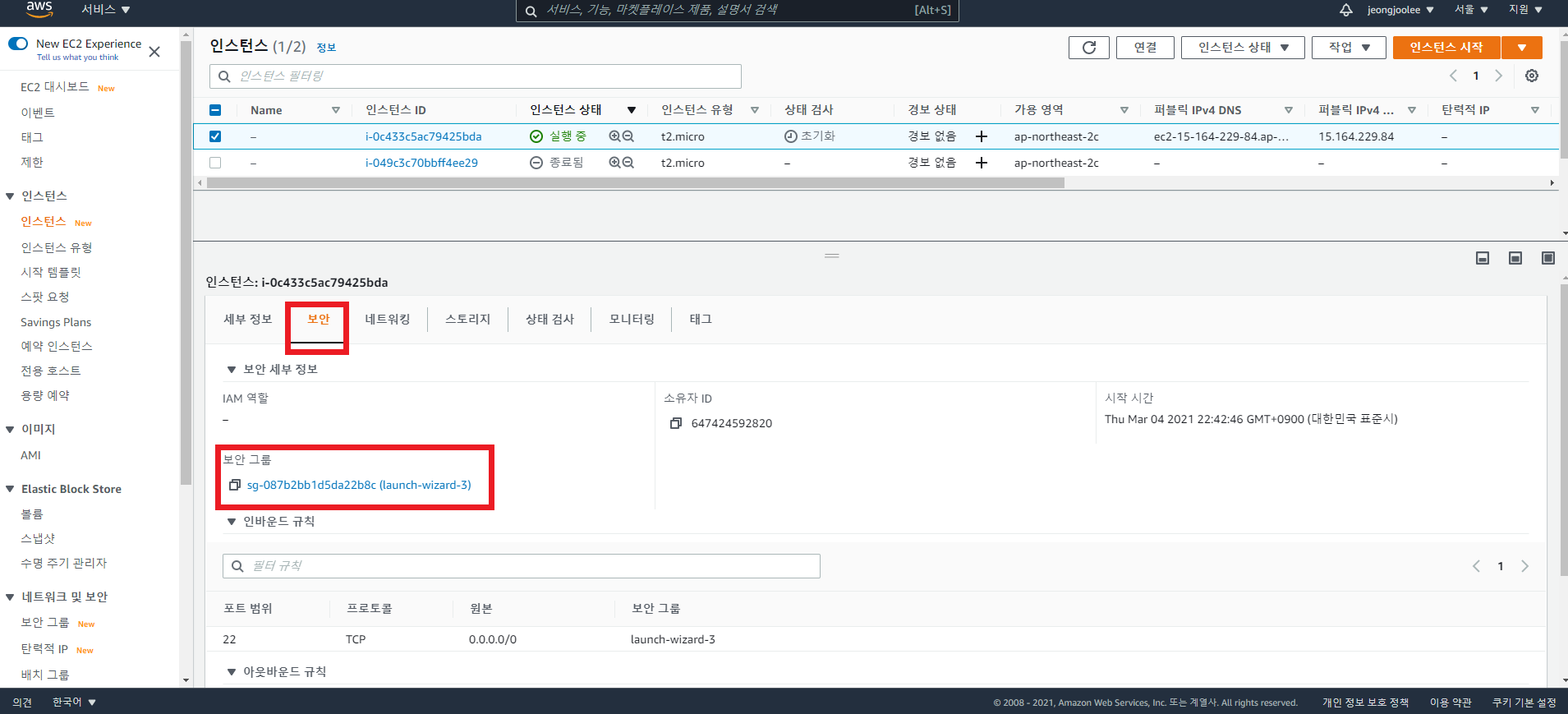Collapse the 보안 세부 정보 section
This screenshot has width=1568, height=714.
232,370
